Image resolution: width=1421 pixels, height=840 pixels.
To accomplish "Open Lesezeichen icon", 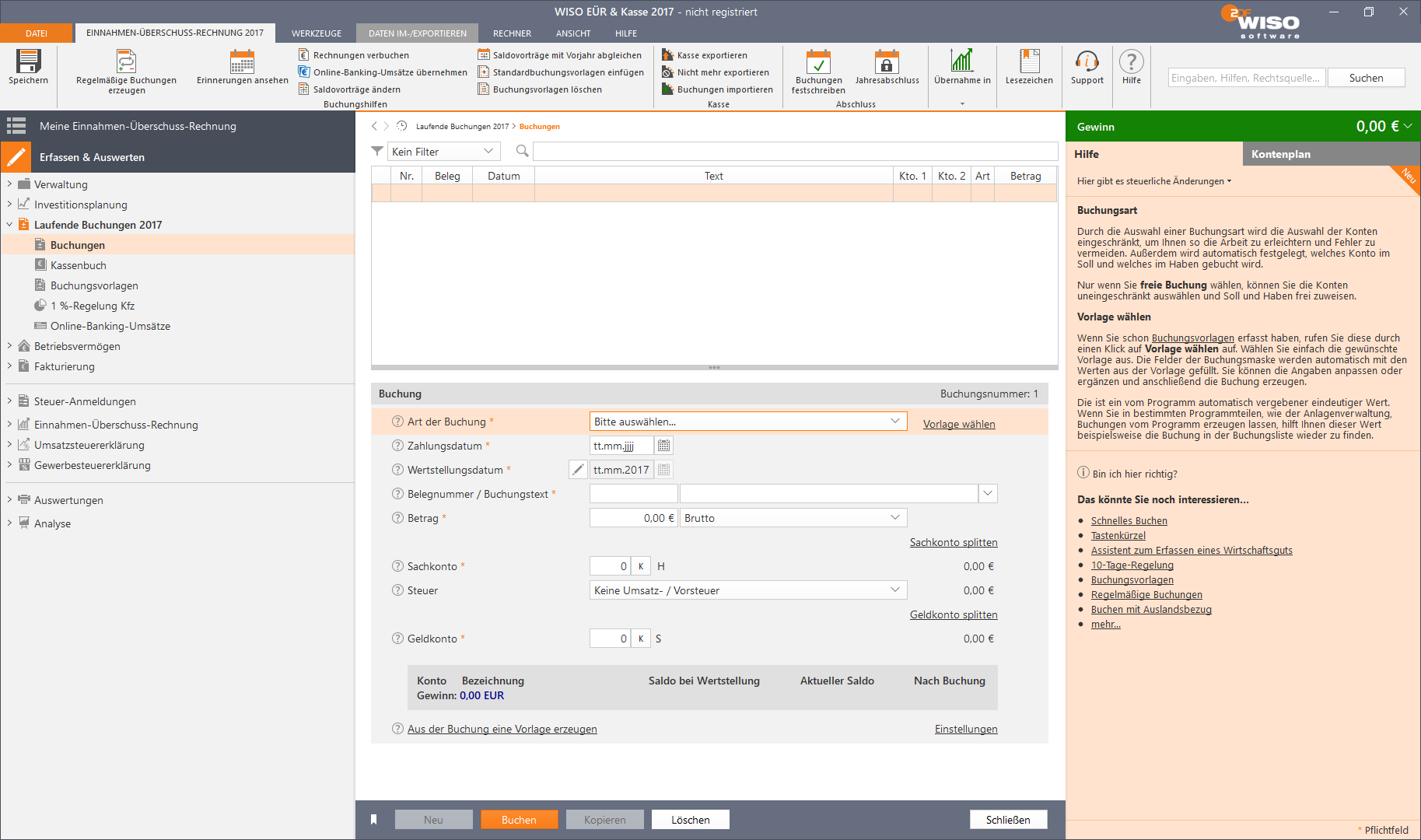I will 1029,61.
